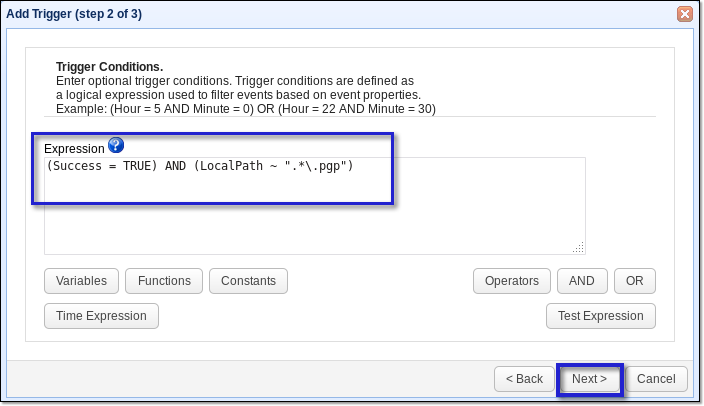Insert the OR operator
The height and width of the screenshot is (406, 704).
634,281
